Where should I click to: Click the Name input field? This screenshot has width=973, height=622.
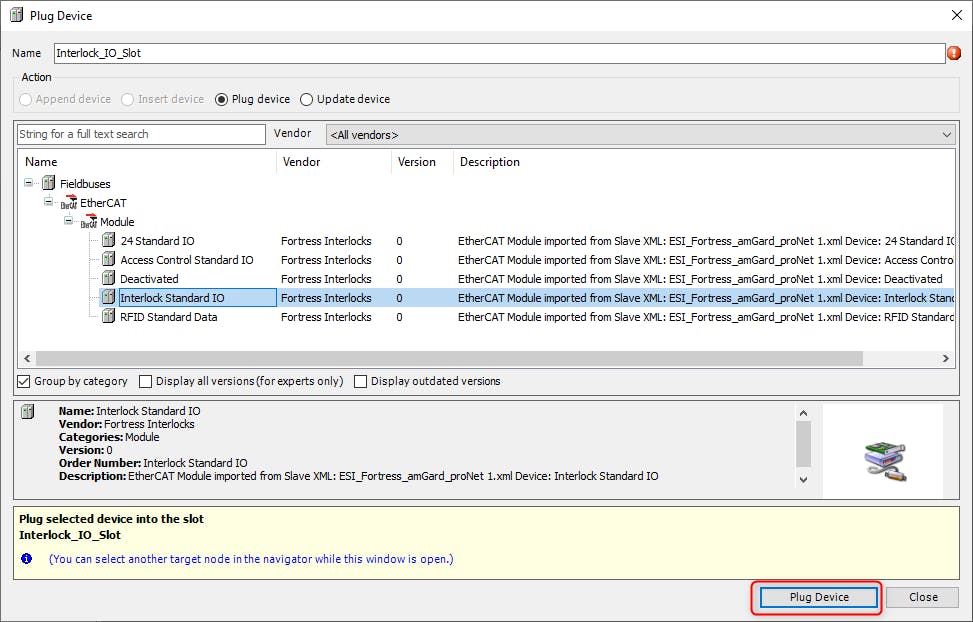pyautogui.click(x=500, y=53)
